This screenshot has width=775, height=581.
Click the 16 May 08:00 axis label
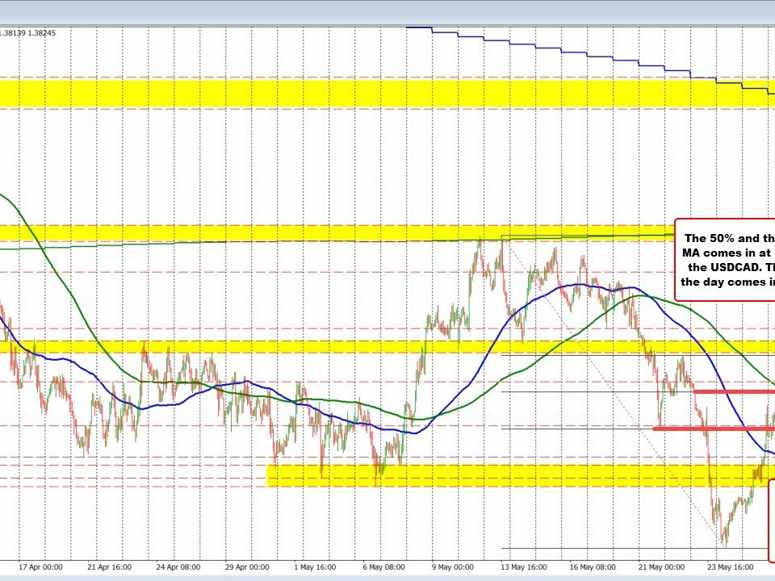(x=594, y=567)
